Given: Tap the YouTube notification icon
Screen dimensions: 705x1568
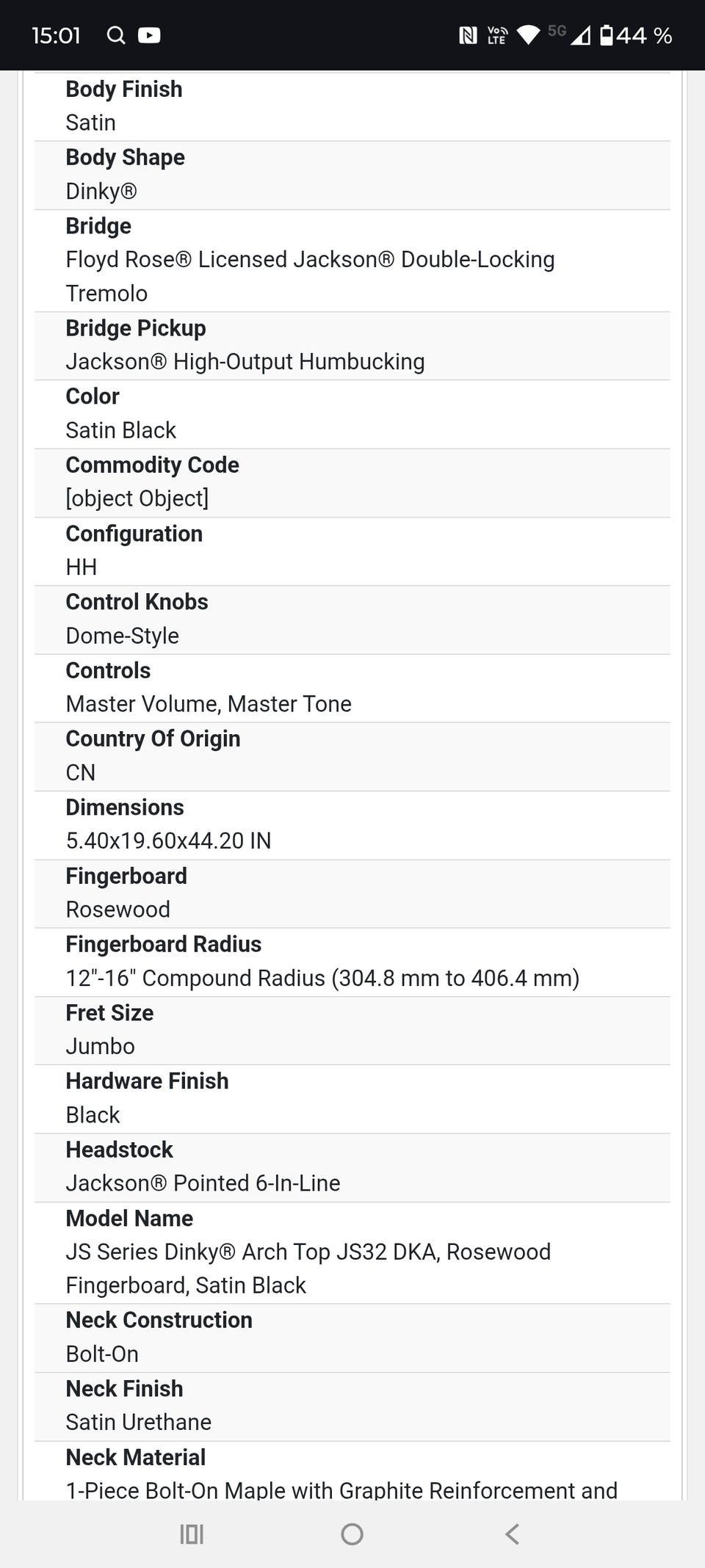Looking at the screenshot, I should [x=149, y=35].
